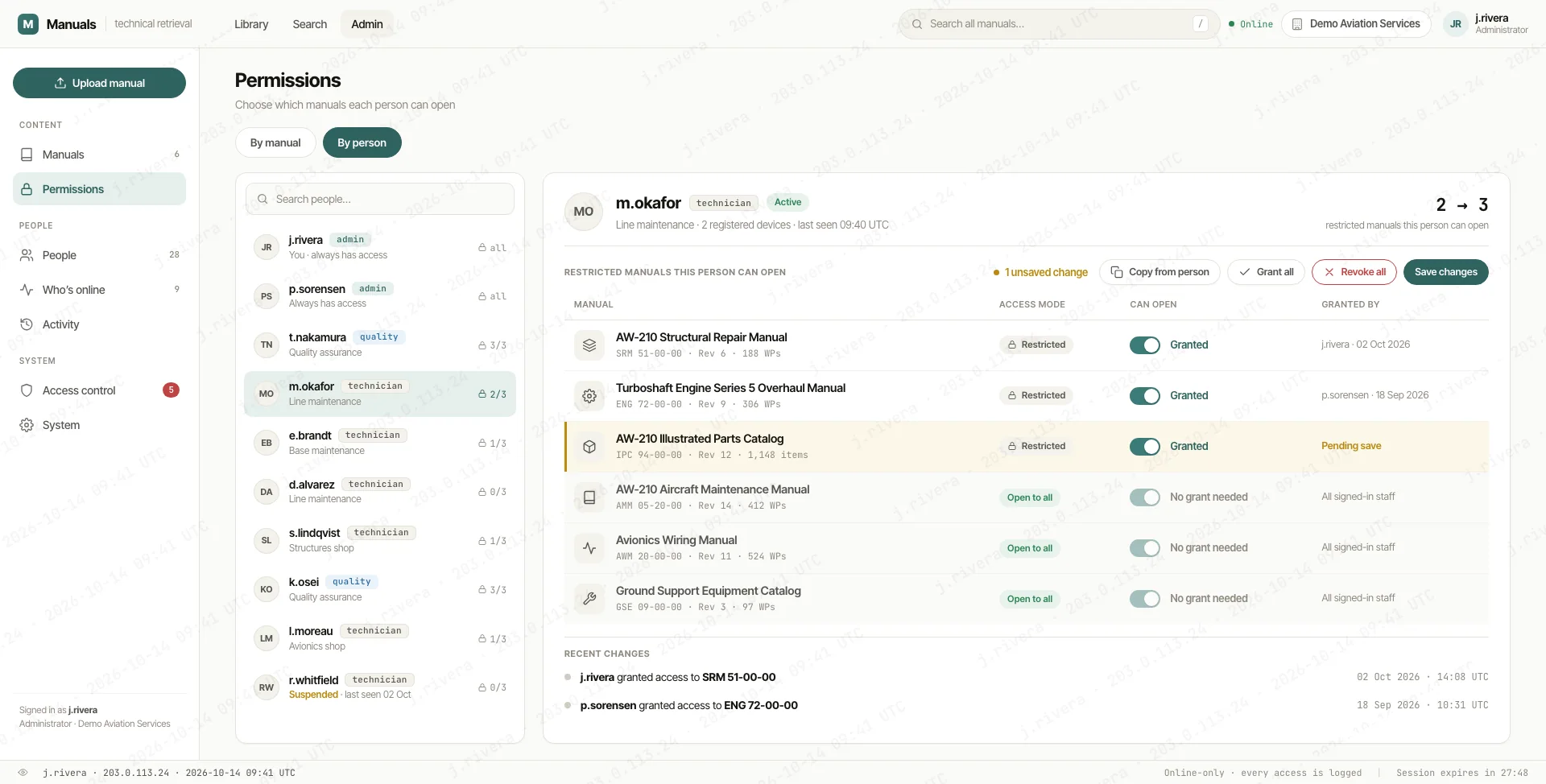
Task: Switch off the Illustrated Parts Catalog grant
Action: 1144,447
